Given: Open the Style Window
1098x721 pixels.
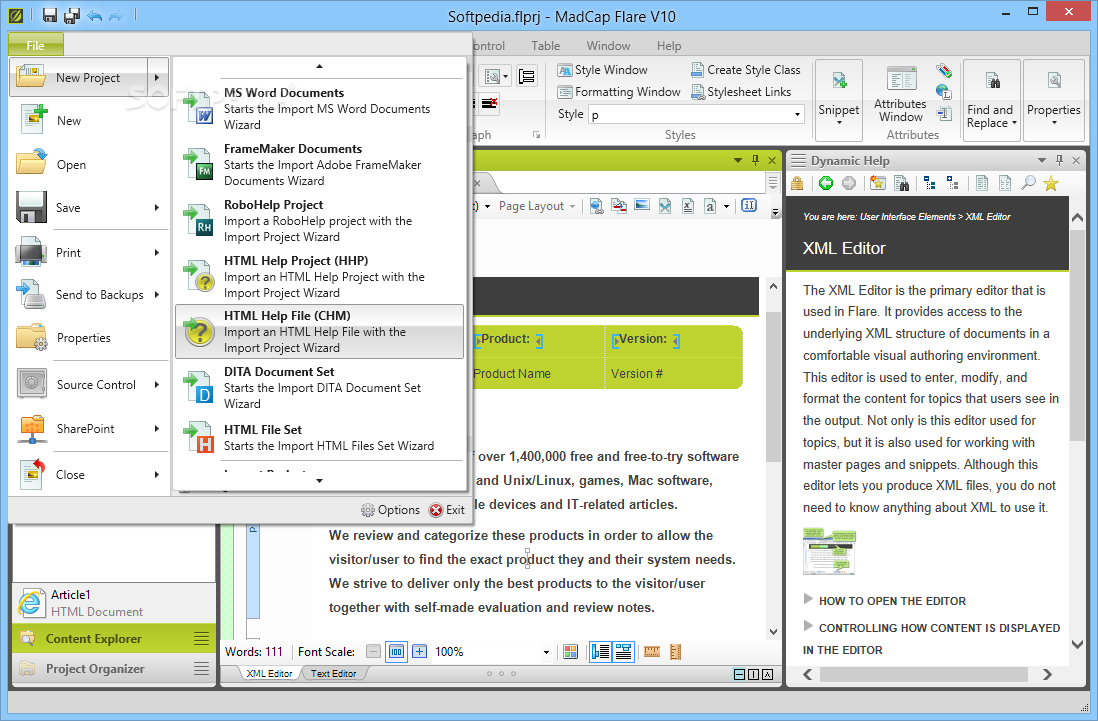Looking at the screenshot, I should (x=603, y=70).
